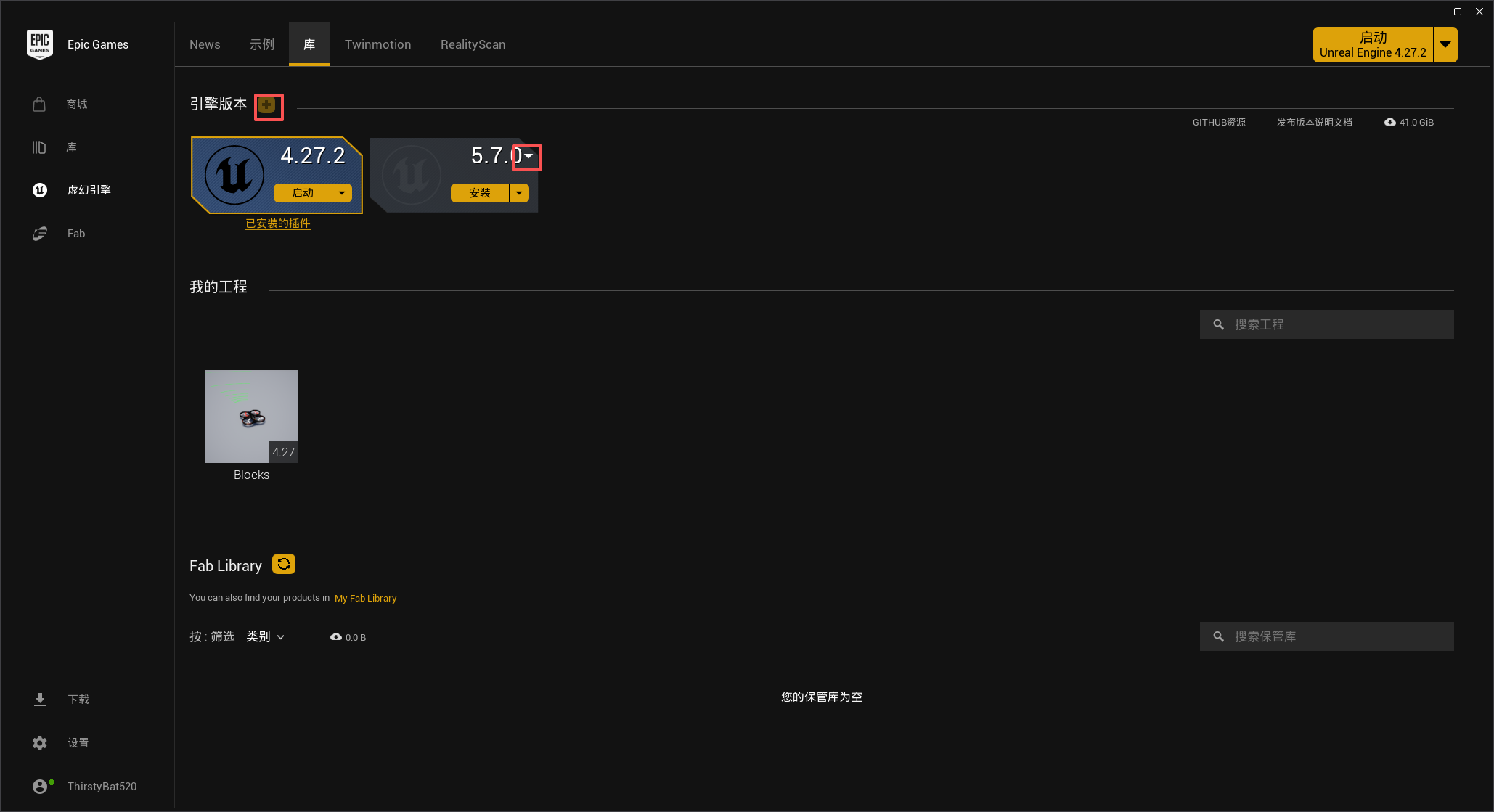
Task: Click the Fab Library refresh icon
Action: (x=284, y=564)
